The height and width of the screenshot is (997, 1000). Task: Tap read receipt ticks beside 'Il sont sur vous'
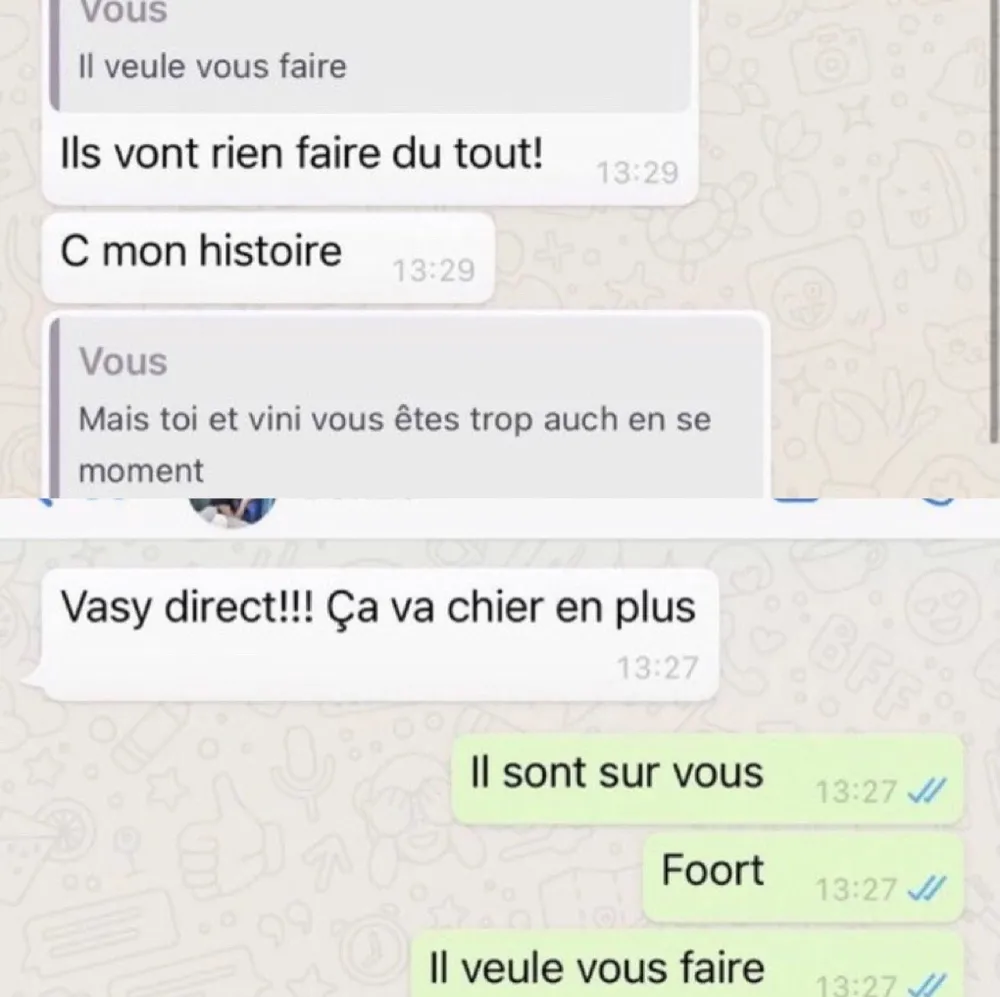[926, 791]
